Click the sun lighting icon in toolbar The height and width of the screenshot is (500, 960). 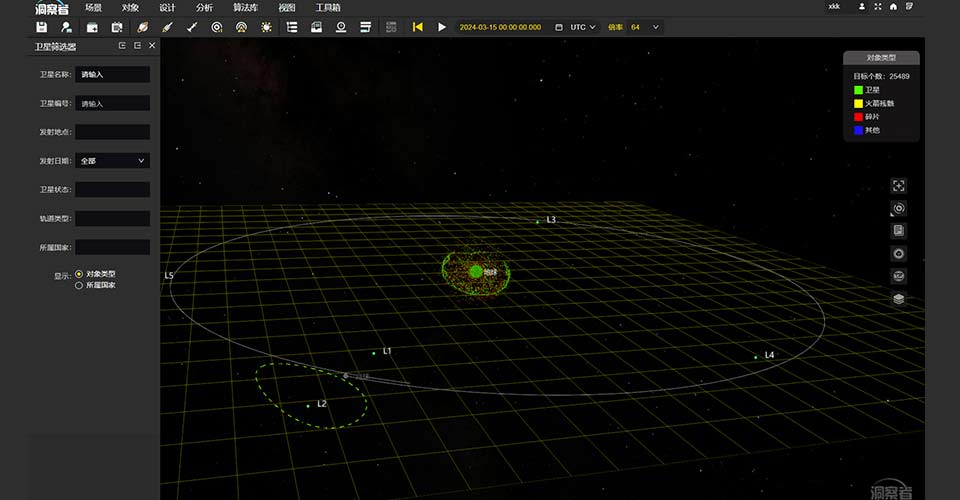pos(266,27)
